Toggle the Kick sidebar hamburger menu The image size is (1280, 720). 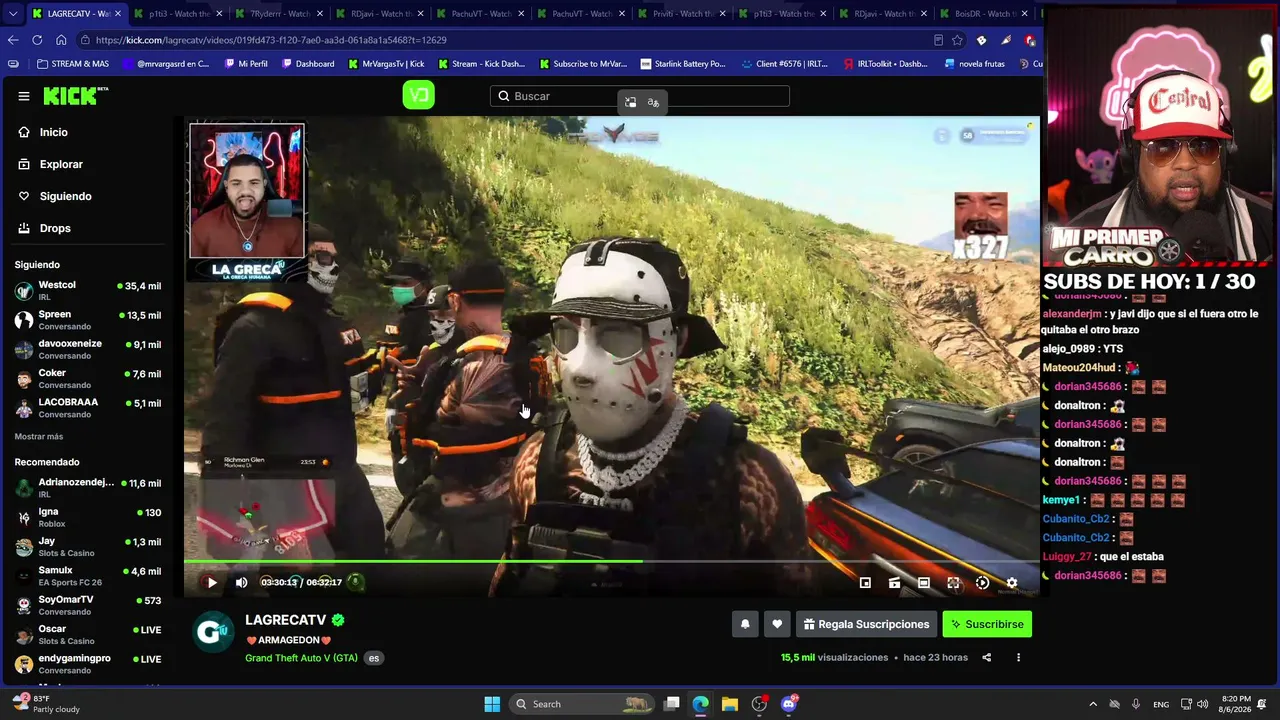coord(24,96)
